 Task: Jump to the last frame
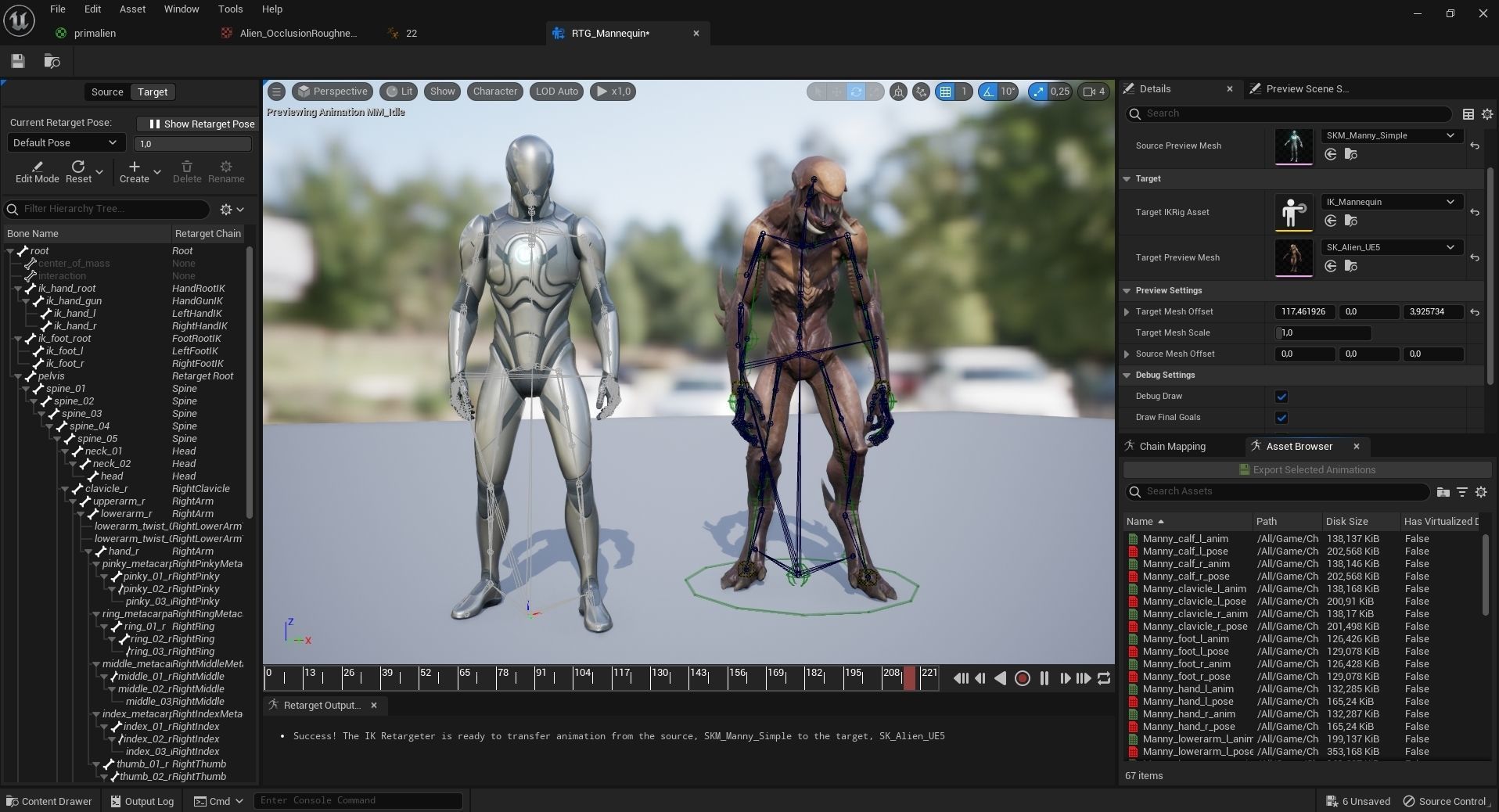click(x=1084, y=678)
